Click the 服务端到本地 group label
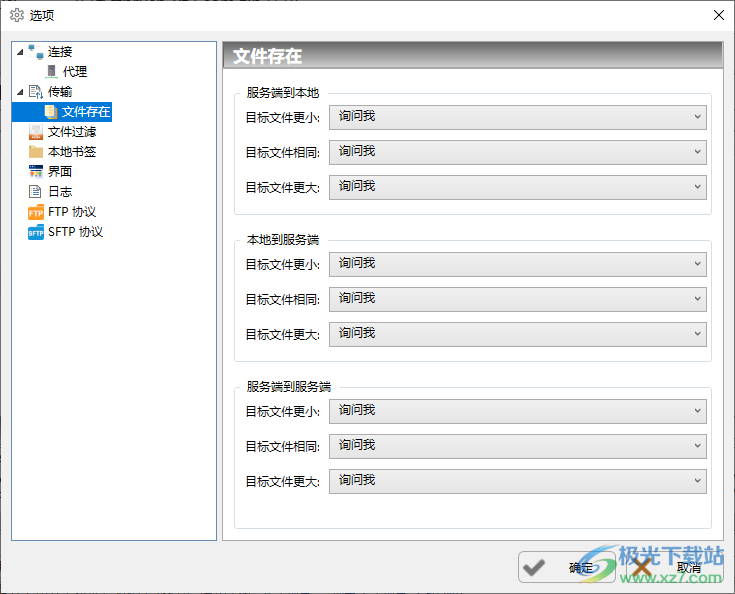The image size is (735, 594). pos(283,93)
